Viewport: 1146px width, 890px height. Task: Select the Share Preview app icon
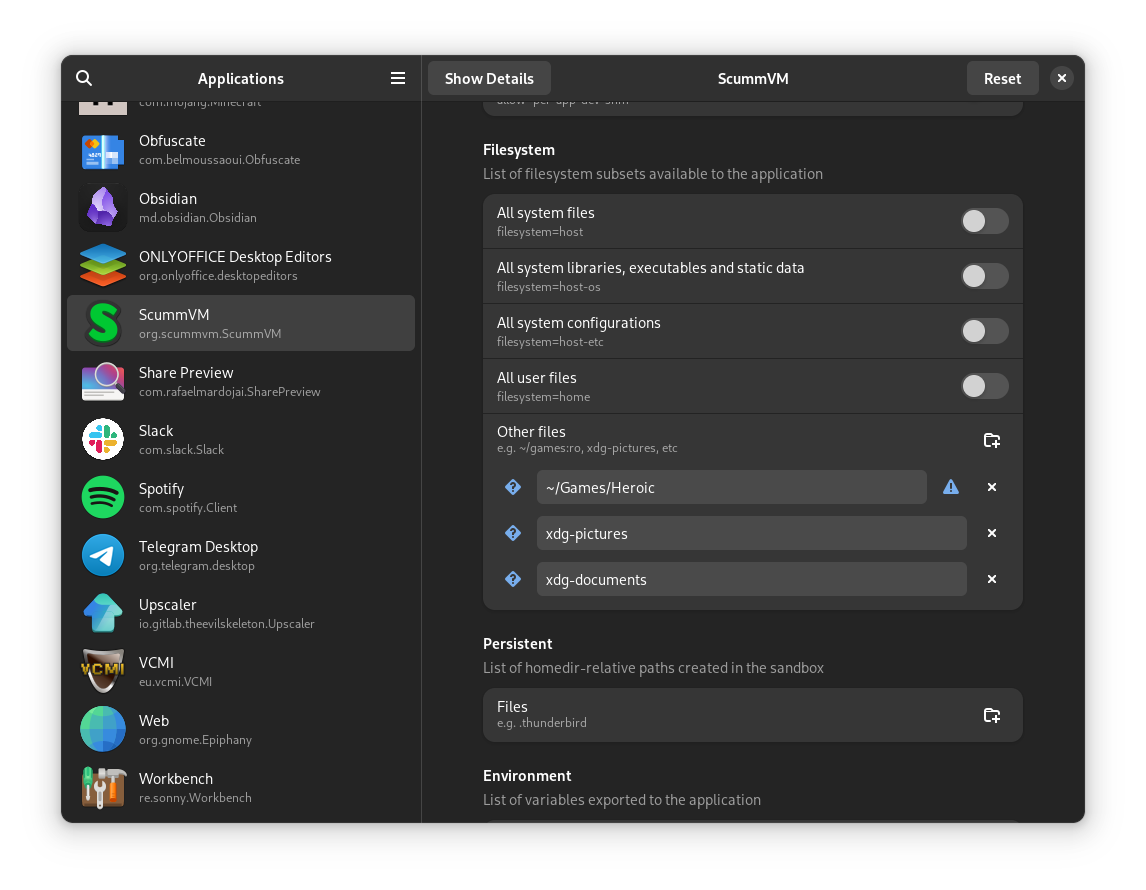[x=103, y=381]
